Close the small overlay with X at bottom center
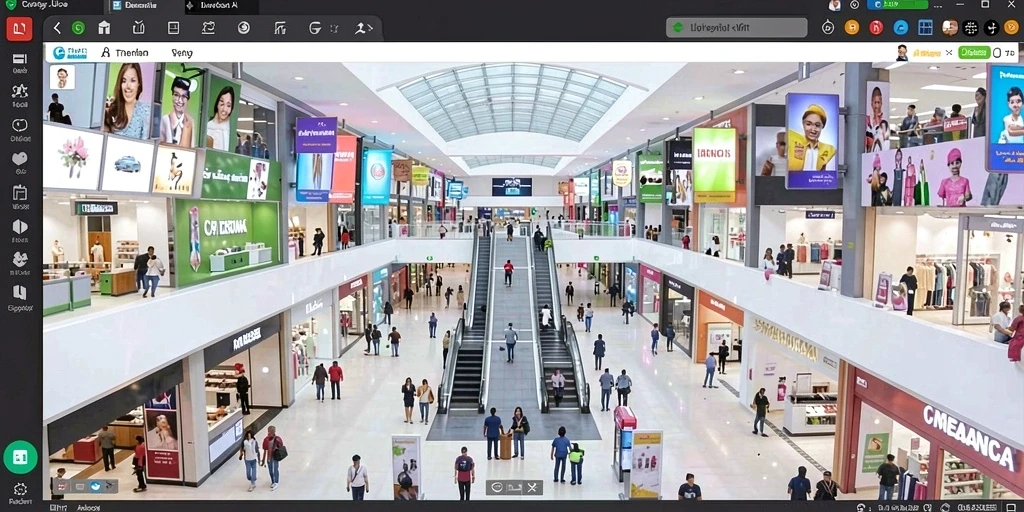 pos(532,487)
